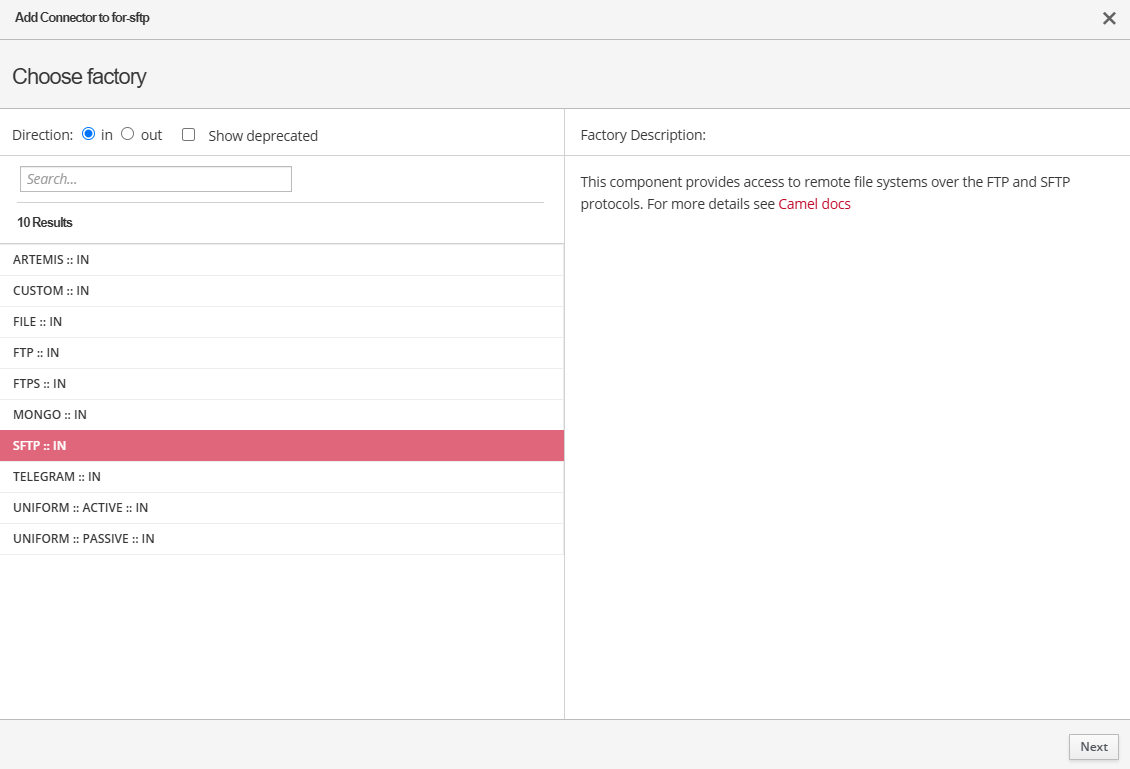
Task: Choose UNIFORM :: ACTIVE :: IN factory
Action: pyautogui.click(x=80, y=508)
